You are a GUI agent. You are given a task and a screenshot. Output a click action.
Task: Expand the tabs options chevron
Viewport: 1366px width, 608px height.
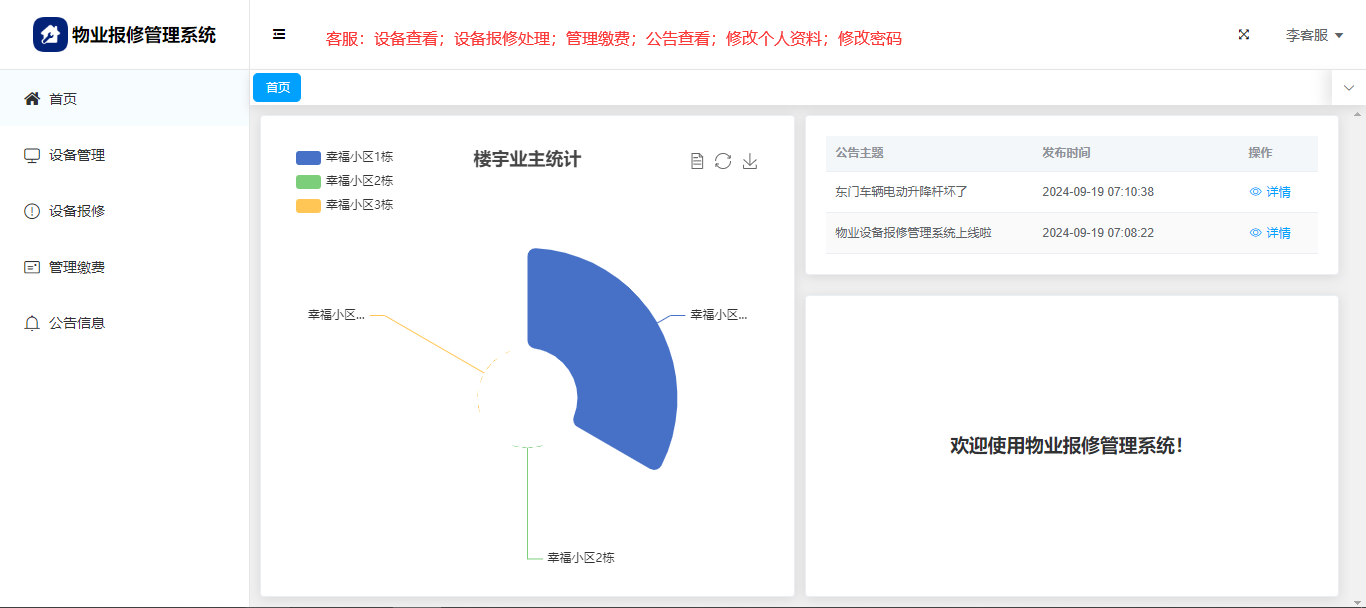[x=1348, y=88]
